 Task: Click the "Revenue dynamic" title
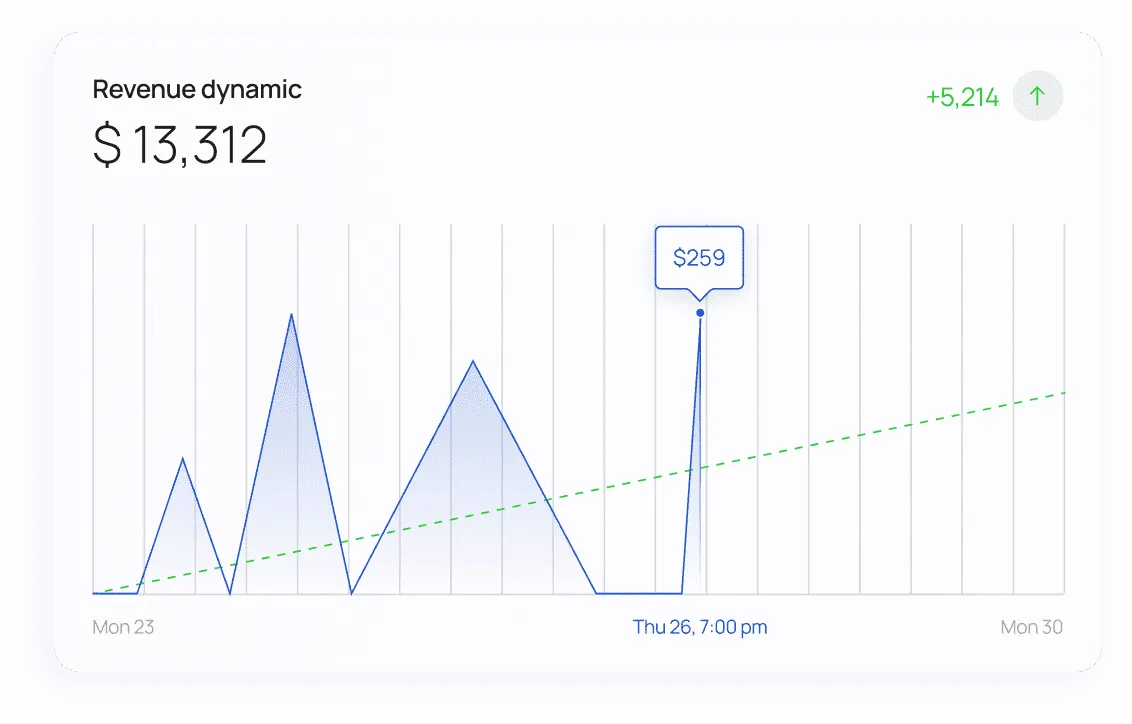pyautogui.click(x=197, y=89)
